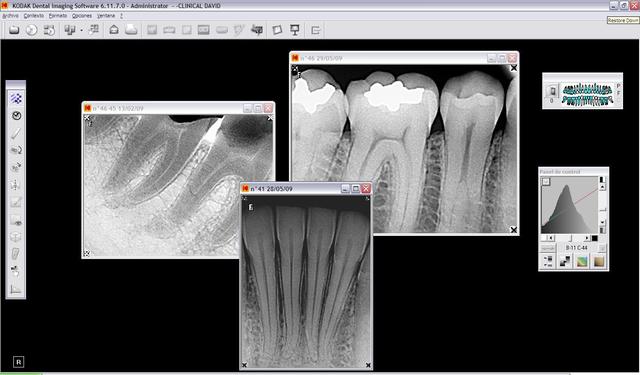640x375 pixels.
Task: Click the R indicator box at bottom left
Action: [x=18, y=362]
